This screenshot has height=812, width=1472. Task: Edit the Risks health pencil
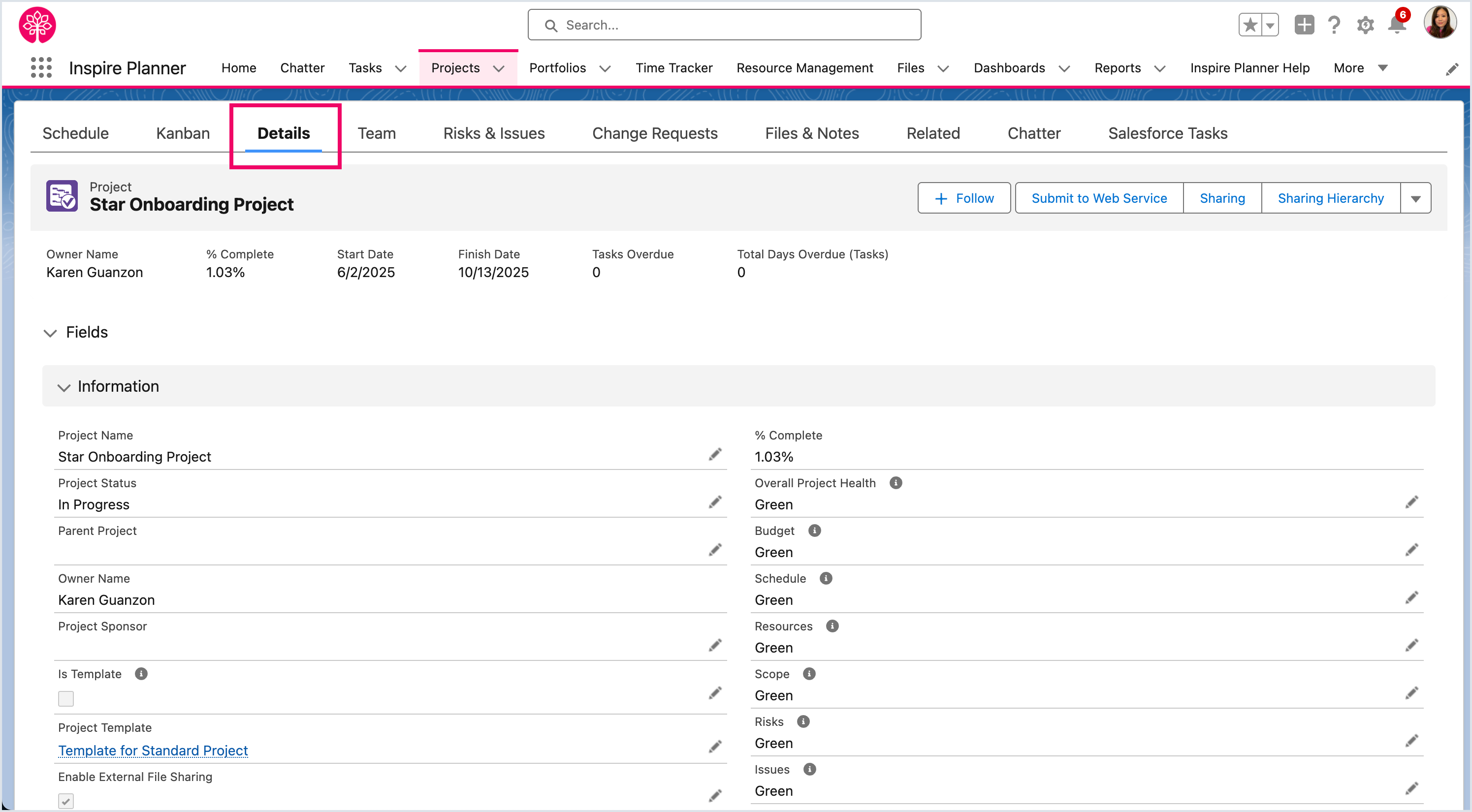click(1411, 741)
